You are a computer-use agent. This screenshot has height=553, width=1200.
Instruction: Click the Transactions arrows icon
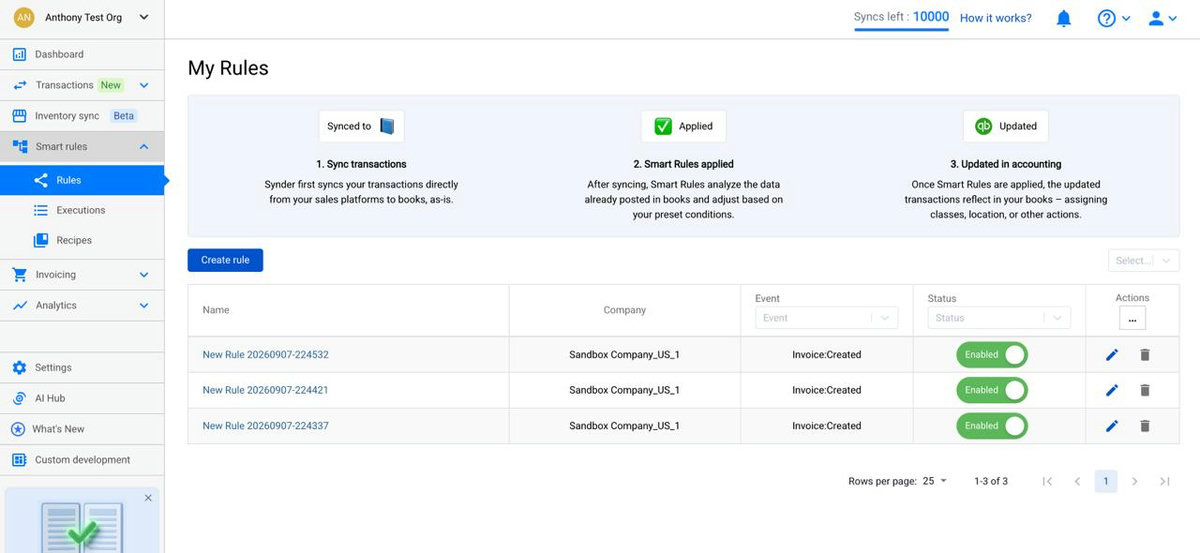19,85
